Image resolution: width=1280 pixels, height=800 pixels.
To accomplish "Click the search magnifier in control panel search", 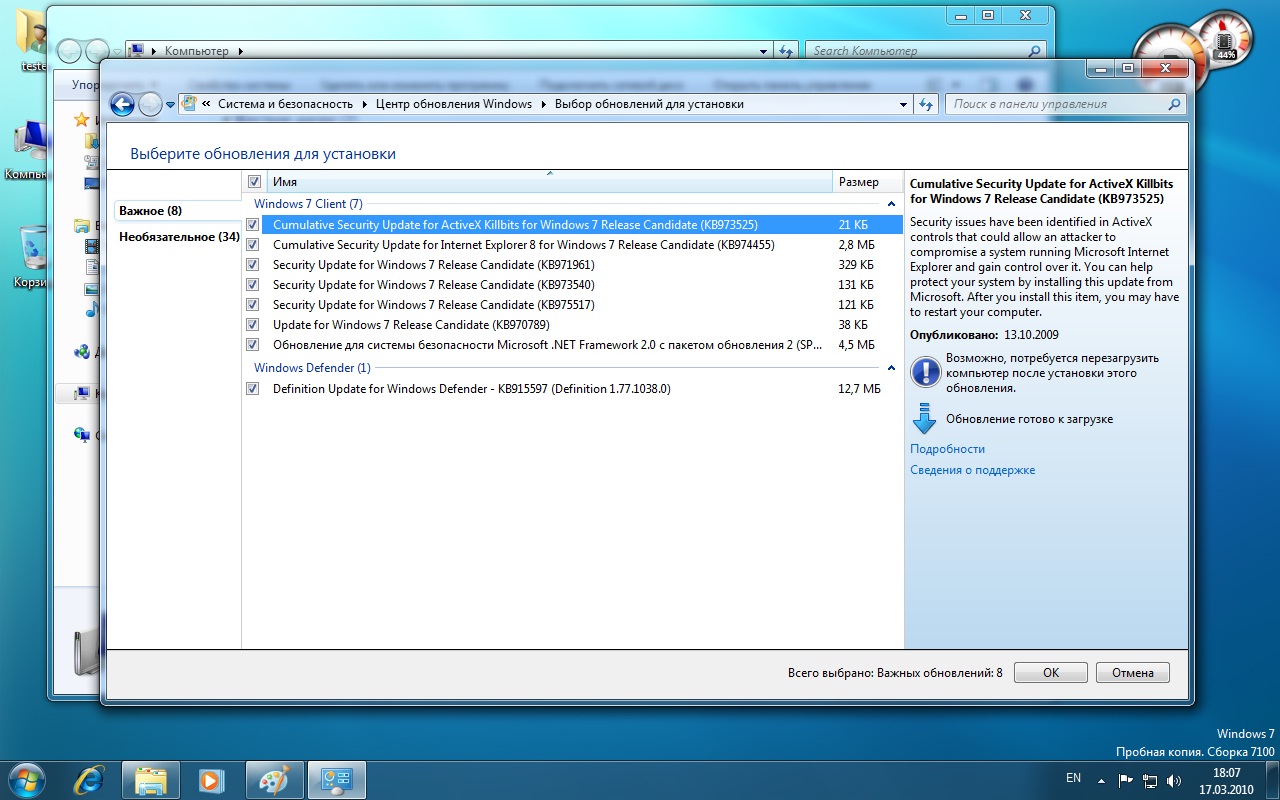I will coord(1175,104).
